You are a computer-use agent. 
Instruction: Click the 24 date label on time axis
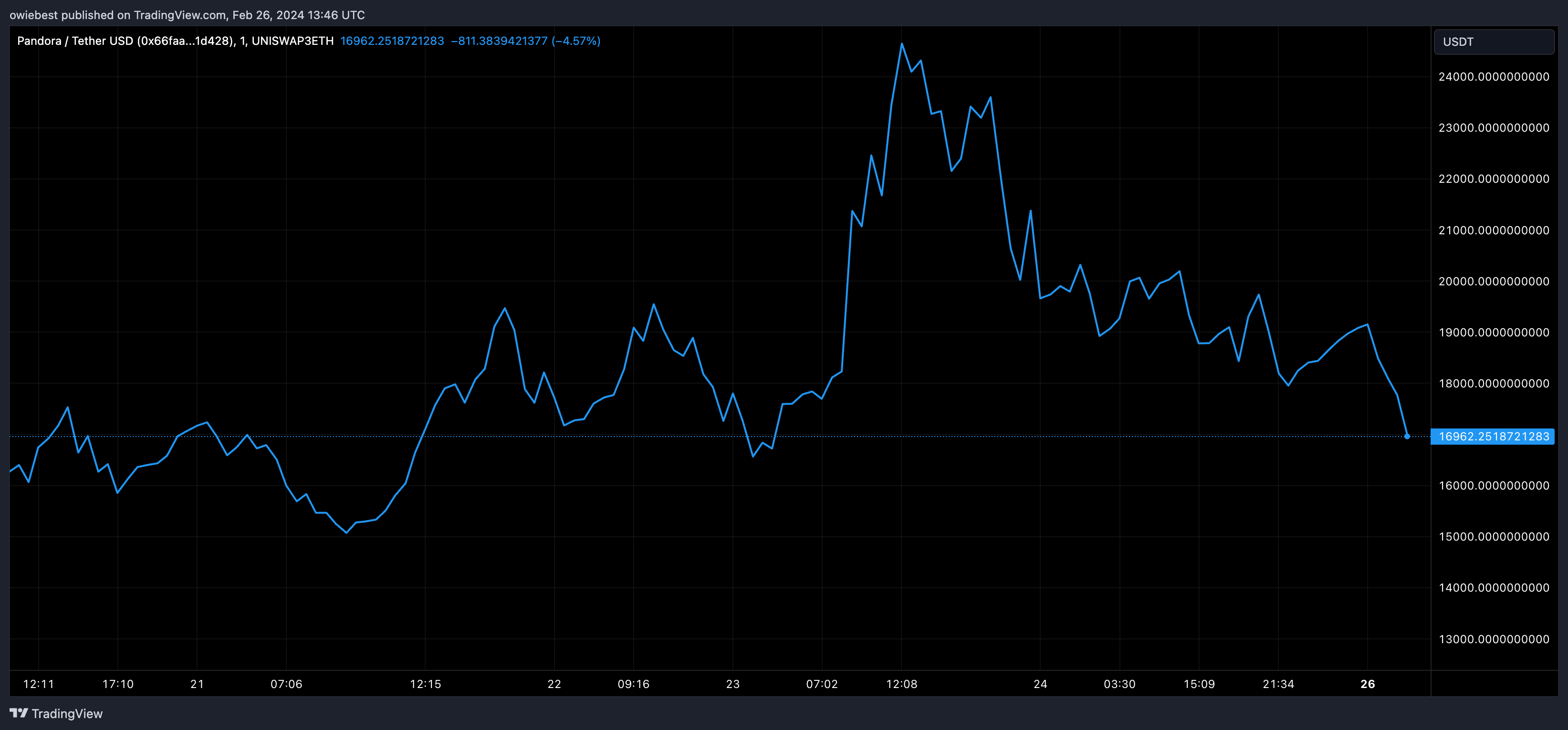(1040, 684)
